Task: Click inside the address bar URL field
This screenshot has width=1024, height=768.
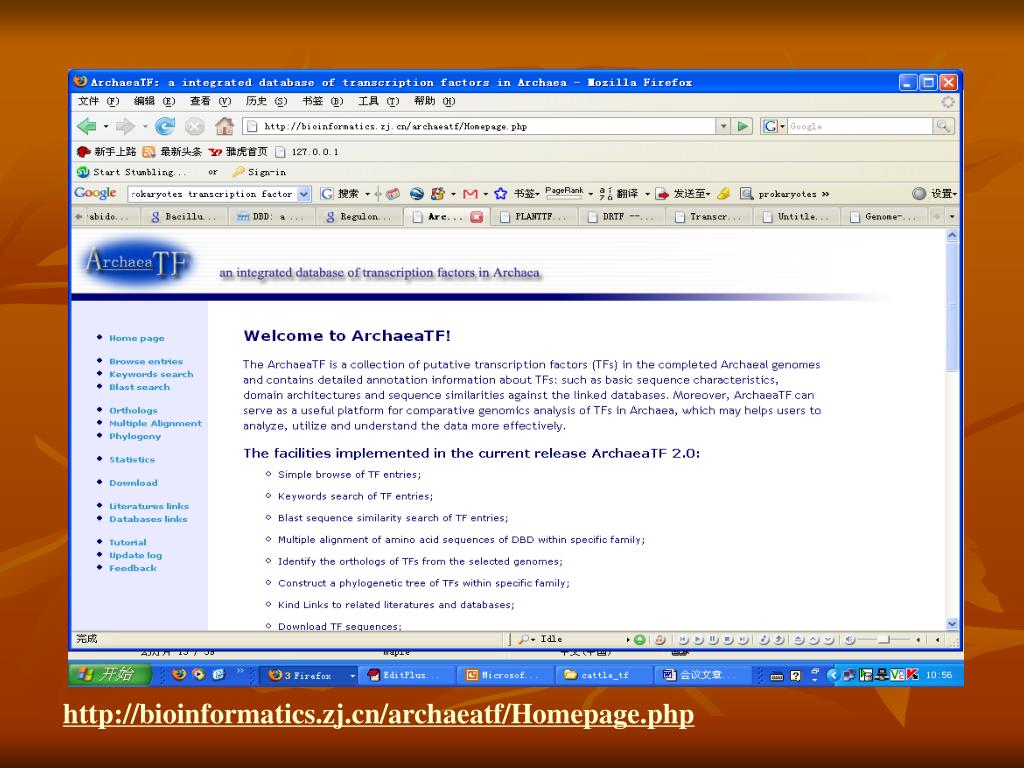Action: click(481, 126)
